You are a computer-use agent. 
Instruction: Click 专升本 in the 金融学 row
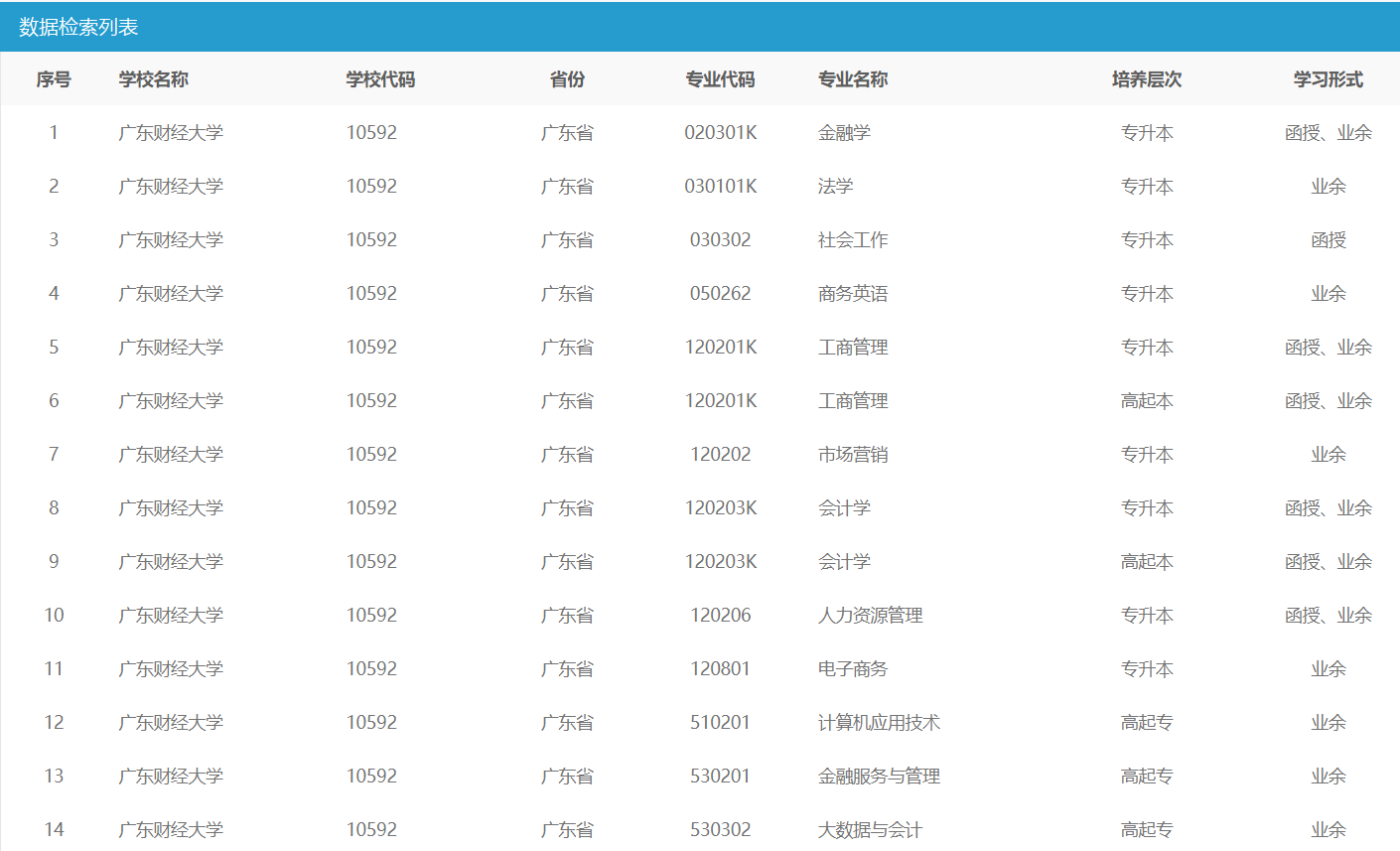[1147, 133]
